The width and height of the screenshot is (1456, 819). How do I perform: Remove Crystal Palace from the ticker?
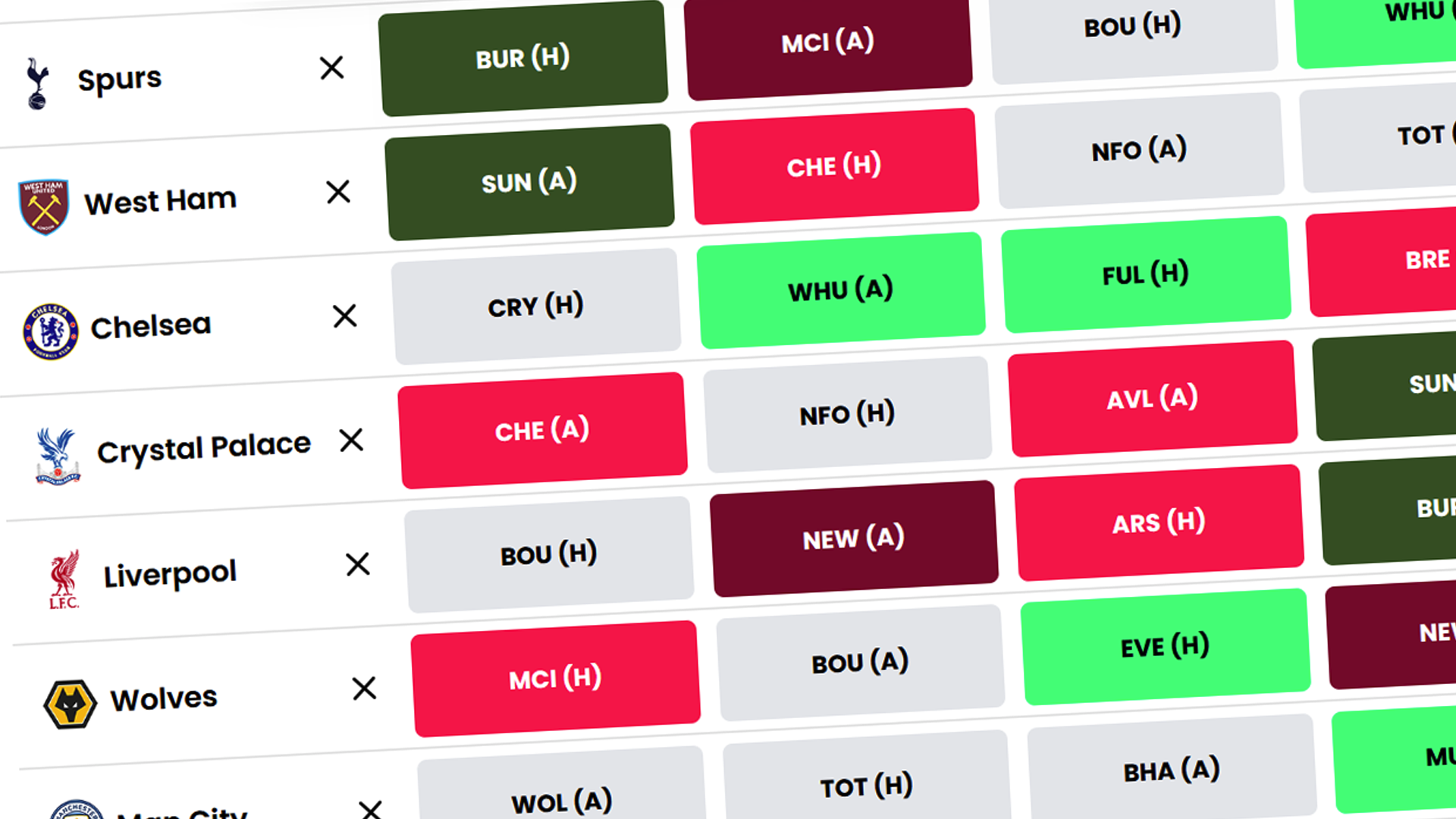point(351,441)
